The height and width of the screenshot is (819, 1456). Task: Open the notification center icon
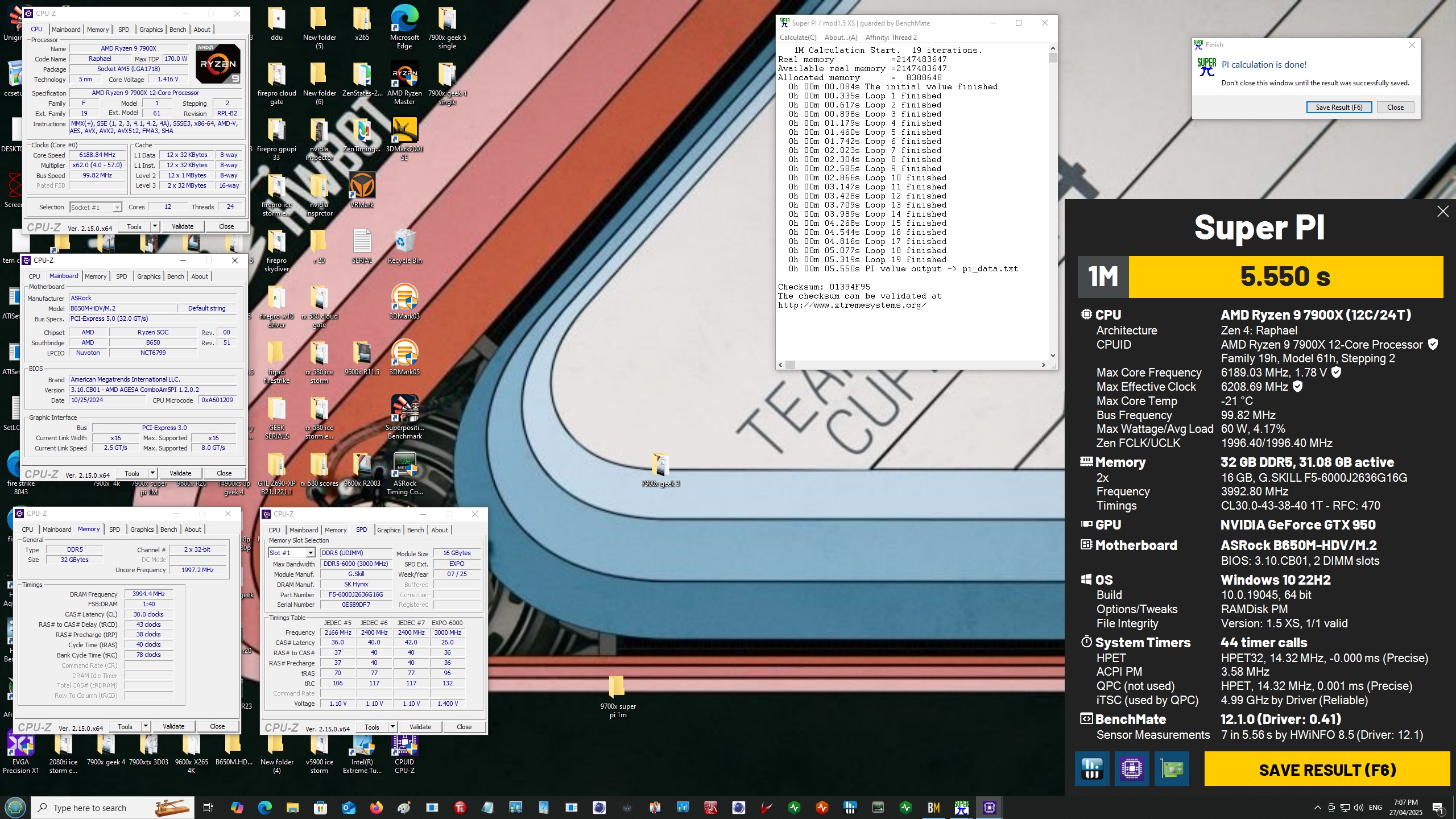pos(1438,808)
